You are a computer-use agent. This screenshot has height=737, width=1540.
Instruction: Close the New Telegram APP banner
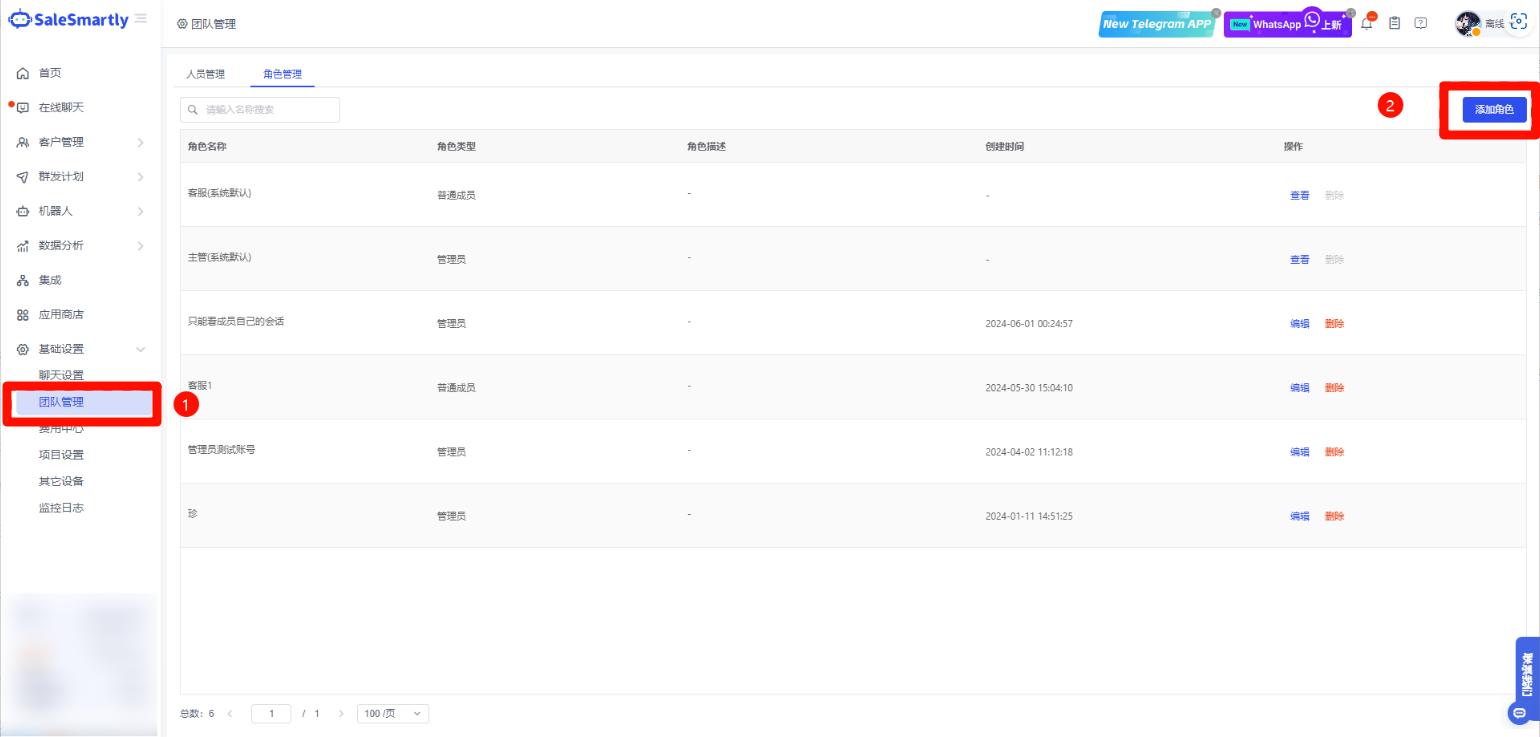[x=1216, y=12]
